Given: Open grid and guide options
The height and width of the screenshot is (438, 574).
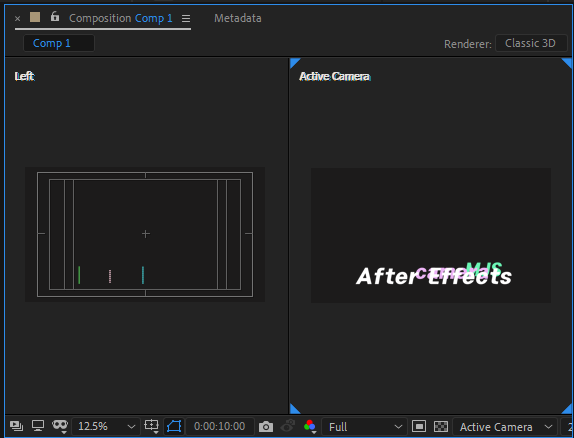Looking at the screenshot, I should pos(151,426).
